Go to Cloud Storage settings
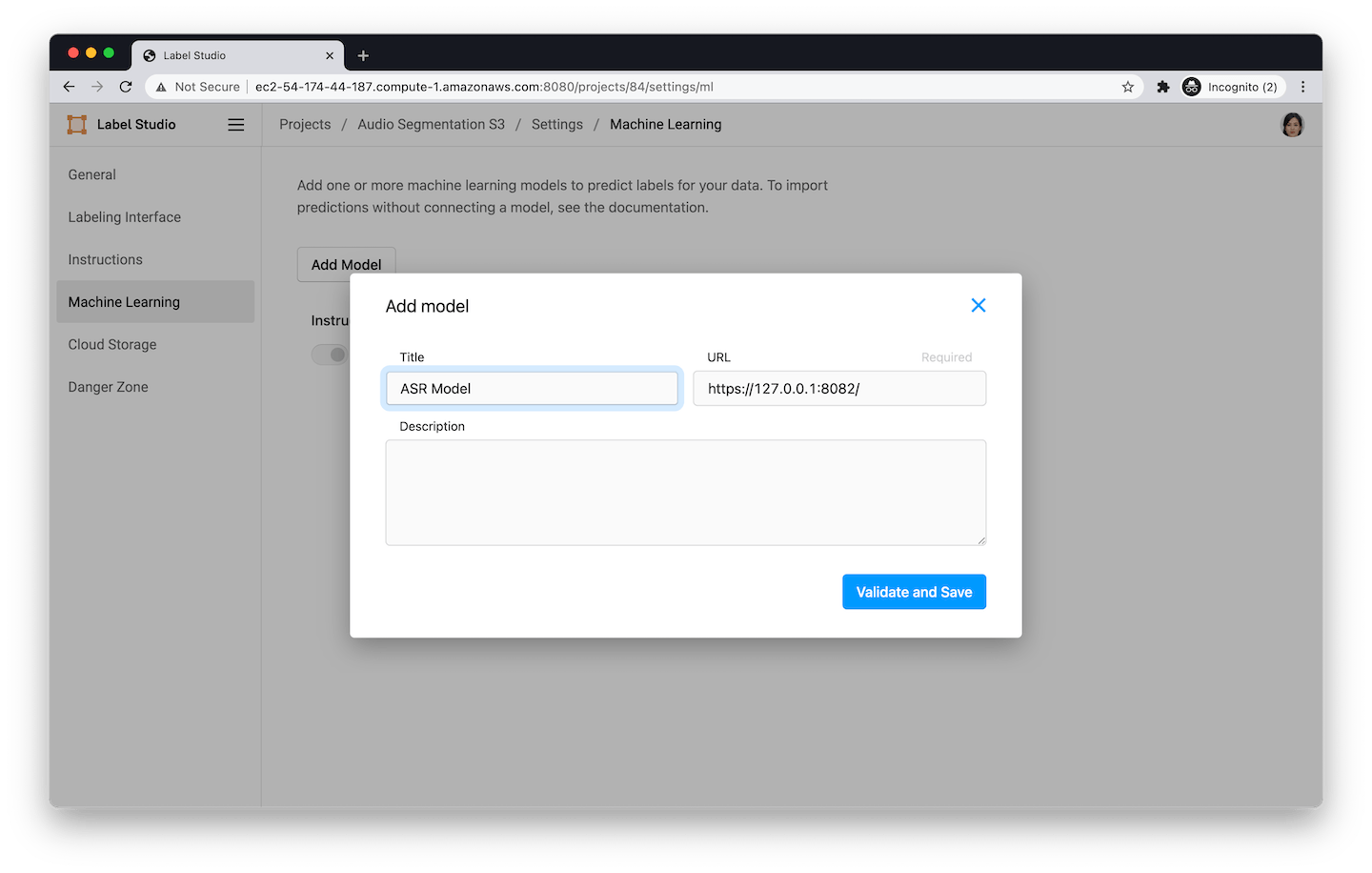The image size is (1372, 873). point(112,344)
